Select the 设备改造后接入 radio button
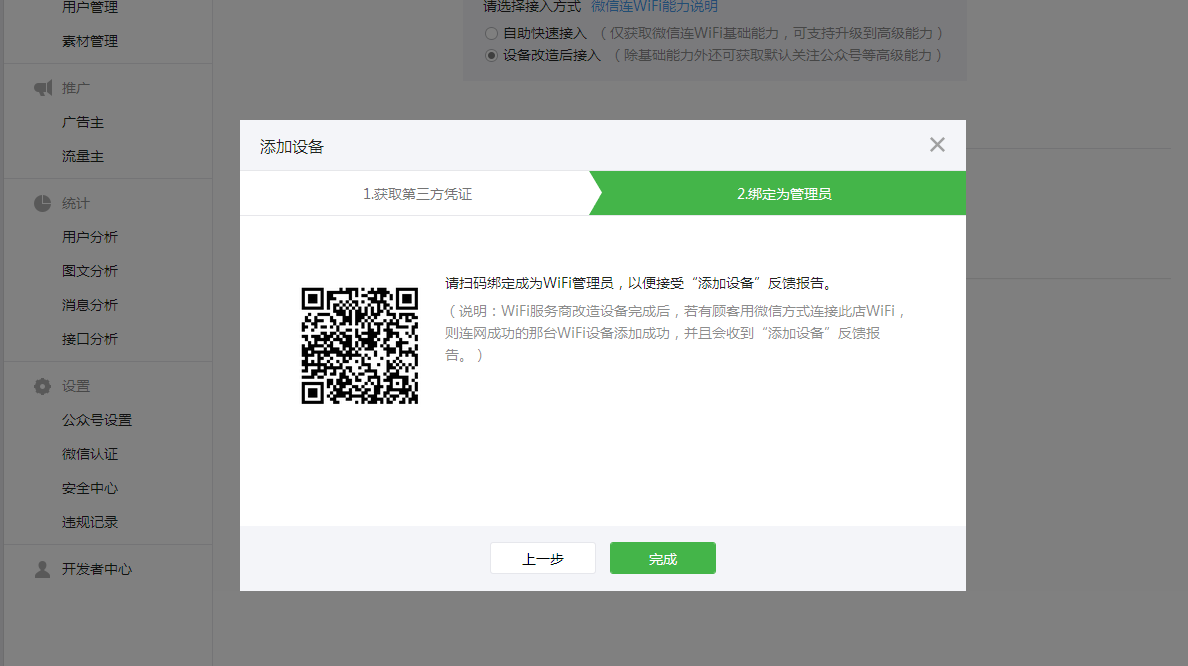Screen dimensions: 1188x666 491,55
